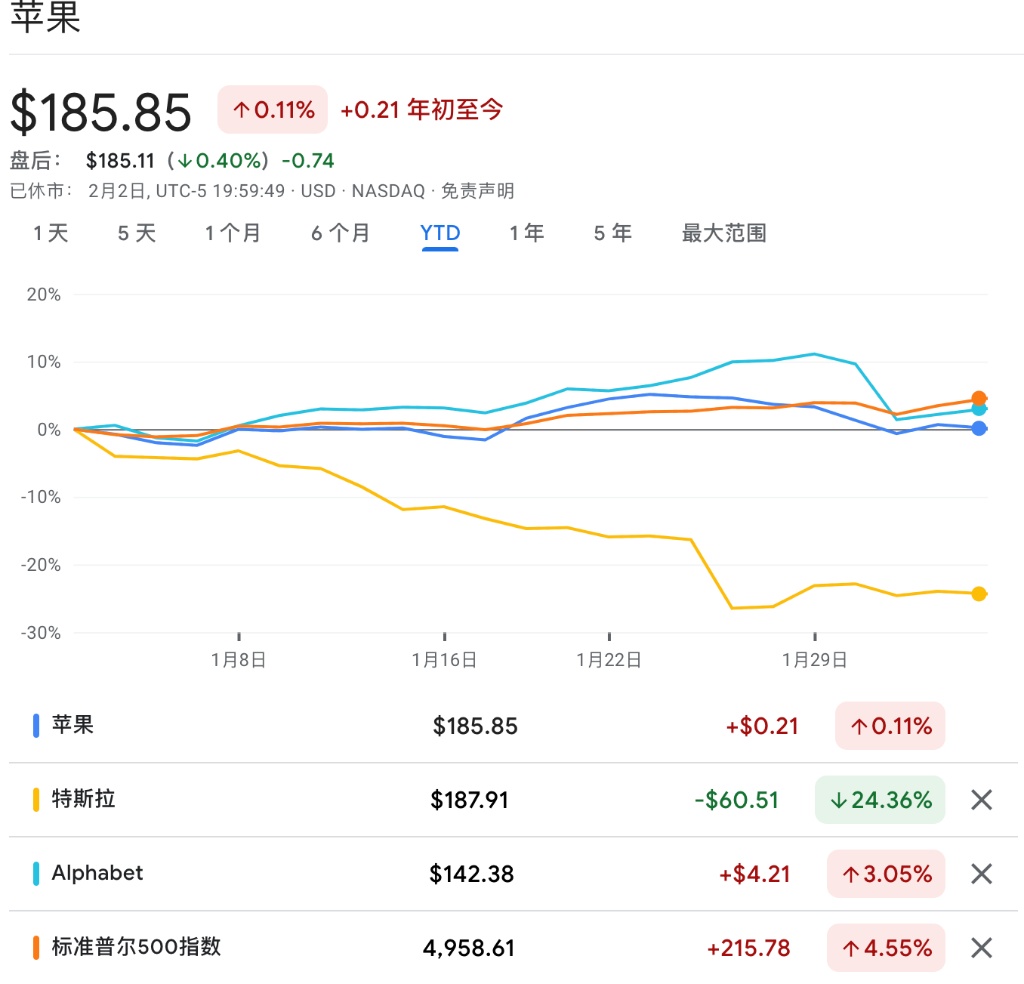1024x984 pixels.
Task: Select the 最大范围 time range
Action: pyautogui.click(x=724, y=234)
